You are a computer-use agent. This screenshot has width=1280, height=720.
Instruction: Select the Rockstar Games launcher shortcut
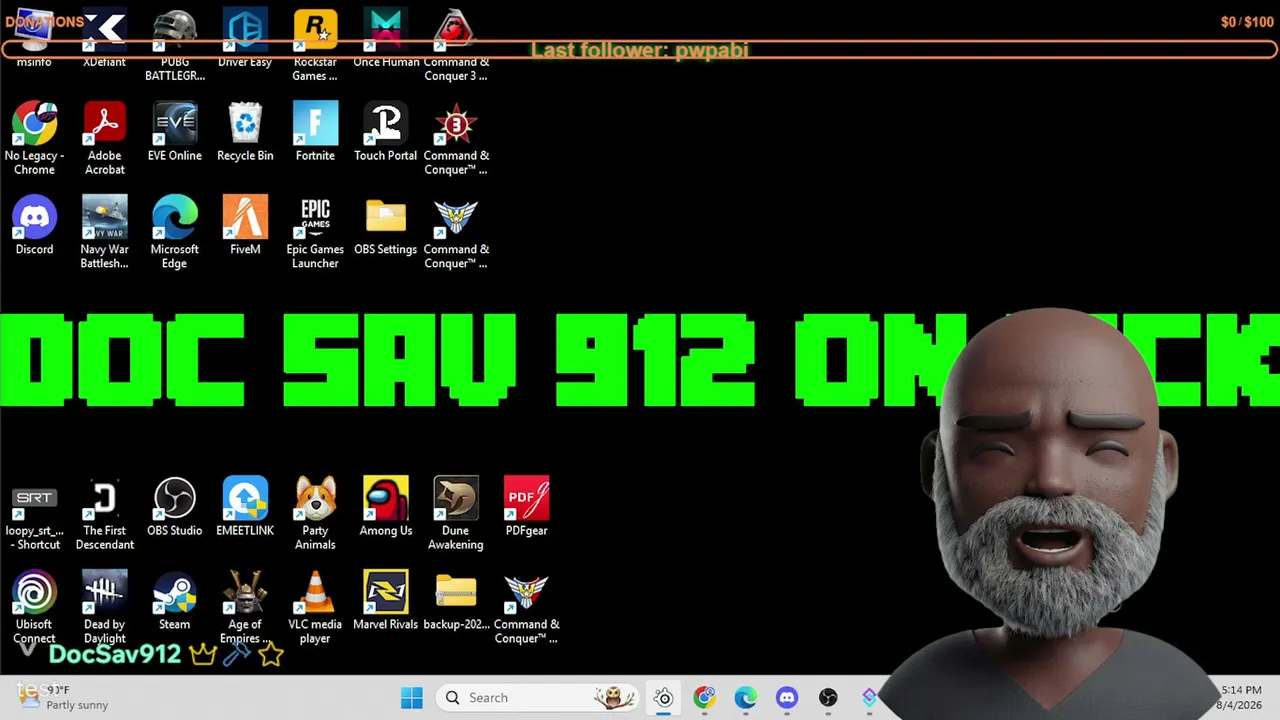(315, 45)
